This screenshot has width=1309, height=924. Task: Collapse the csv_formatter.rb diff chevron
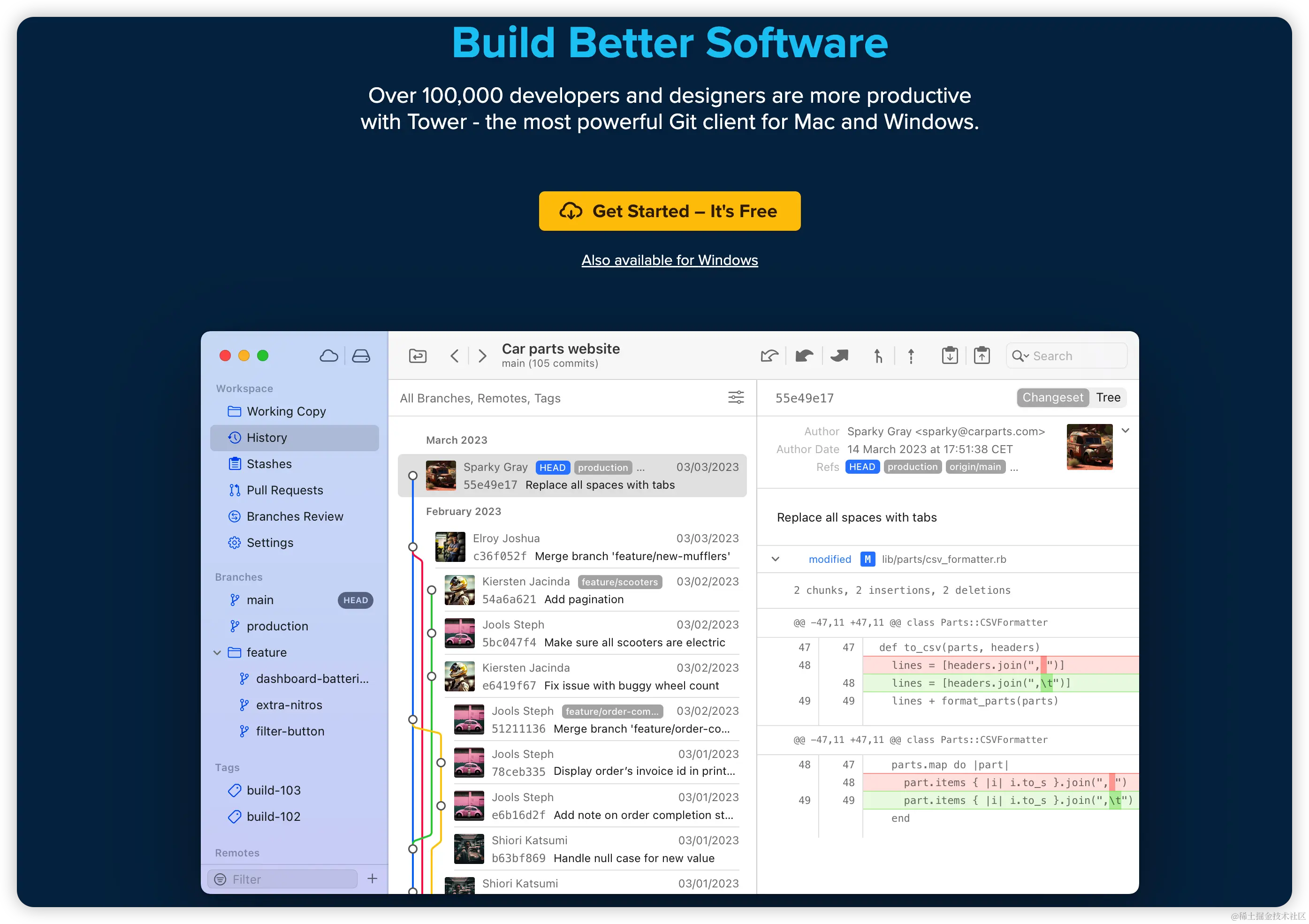pos(776,559)
